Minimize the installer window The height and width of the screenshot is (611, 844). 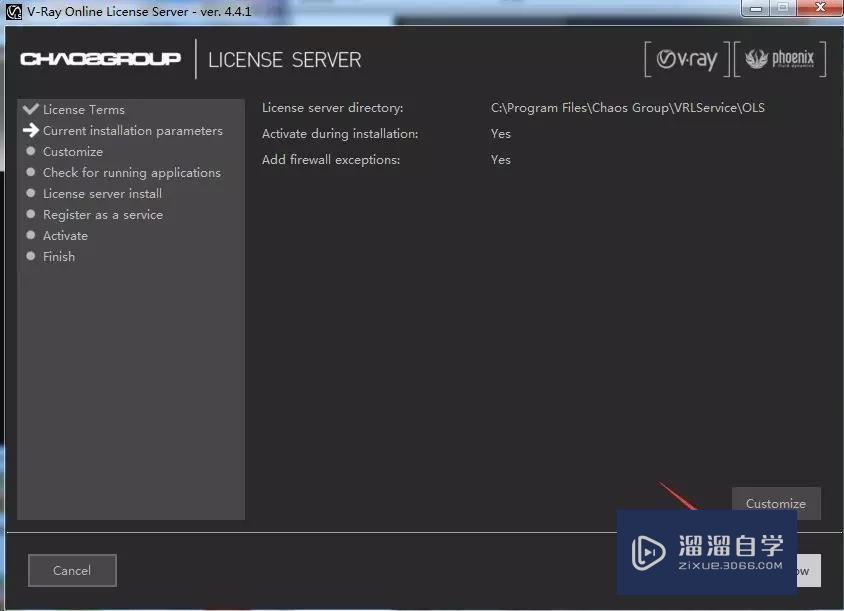(756, 8)
